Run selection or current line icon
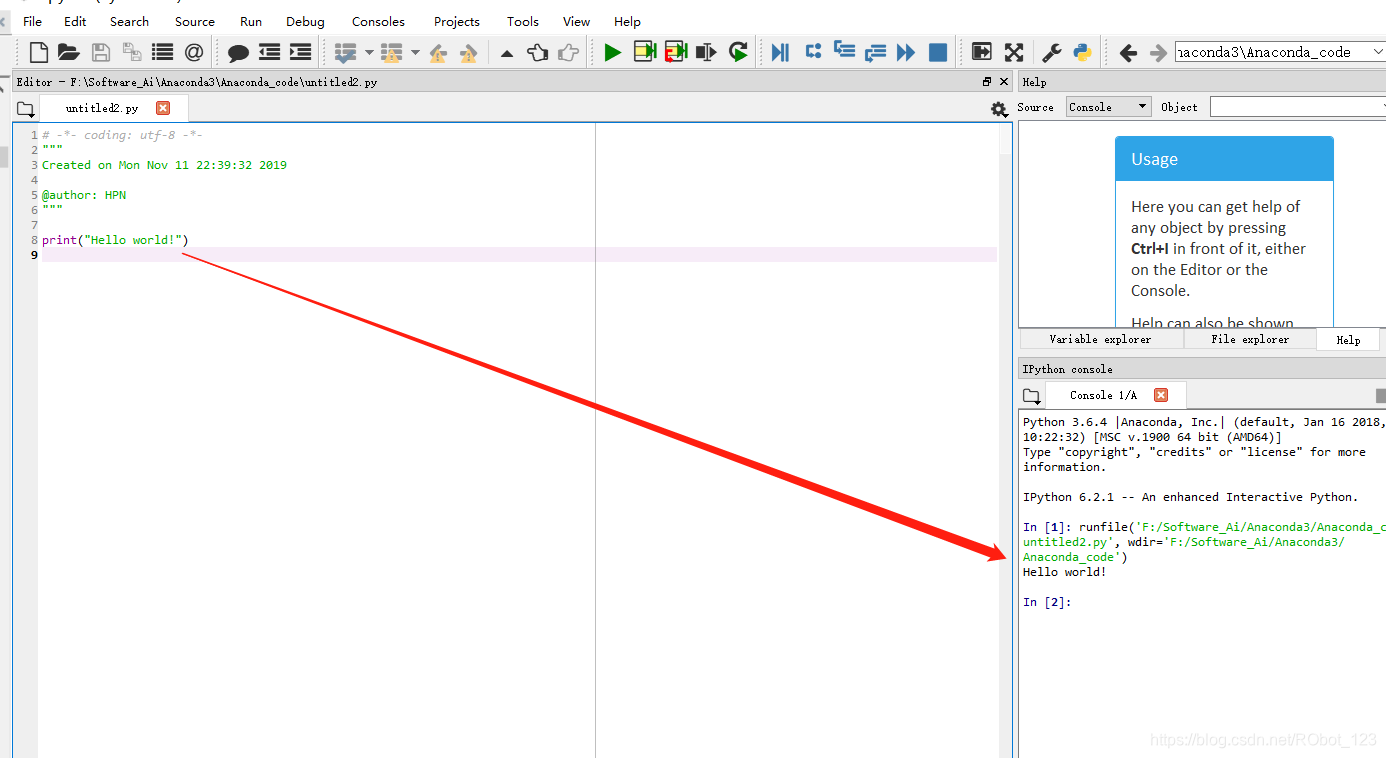The height and width of the screenshot is (758, 1386). [707, 52]
